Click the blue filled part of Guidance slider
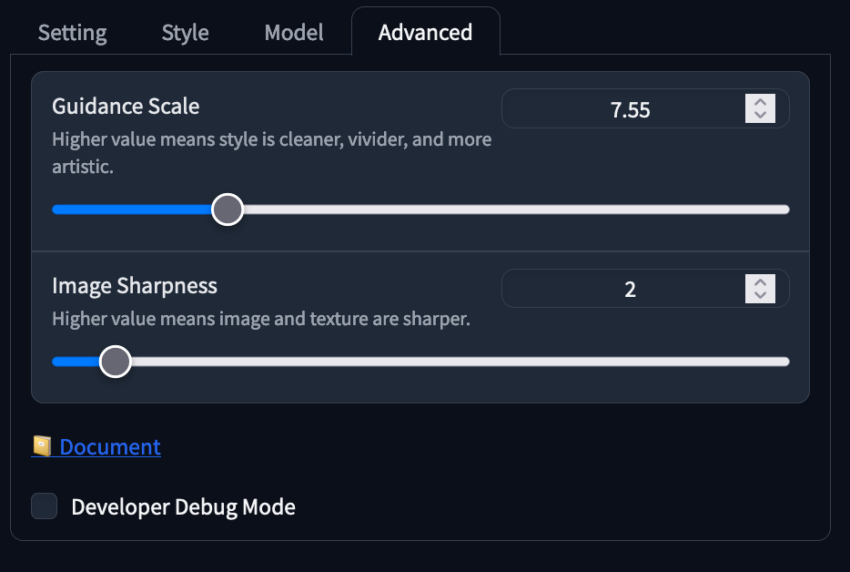This screenshot has height=572, width=850. click(x=132, y=209)
